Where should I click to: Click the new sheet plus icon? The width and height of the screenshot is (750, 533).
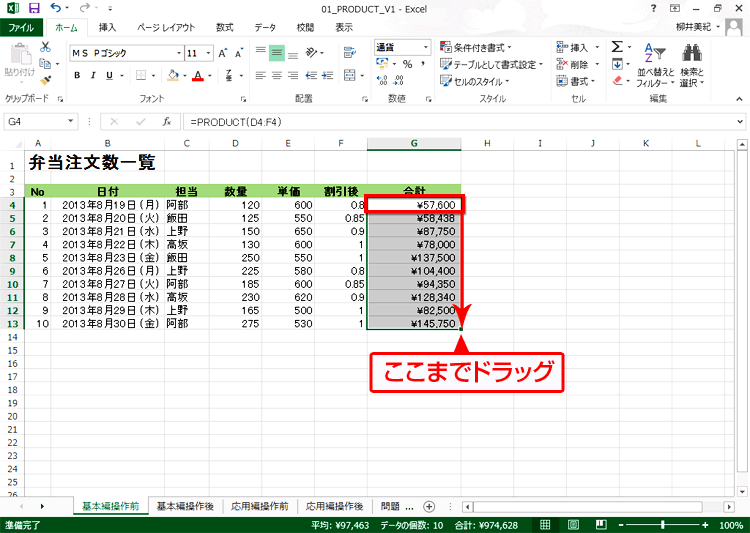(x=429, y=506)
